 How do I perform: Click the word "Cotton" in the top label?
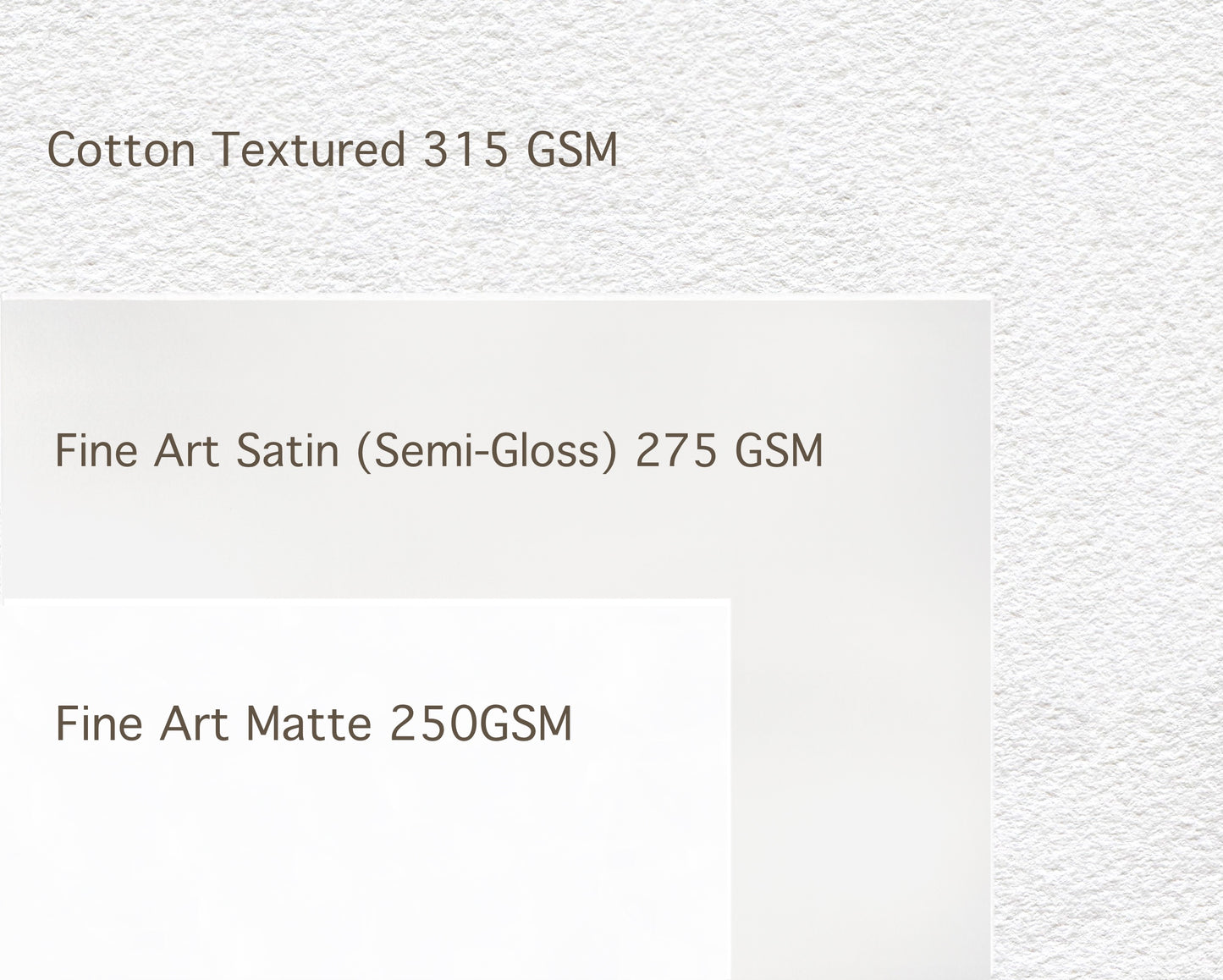(x=121, y=150)
